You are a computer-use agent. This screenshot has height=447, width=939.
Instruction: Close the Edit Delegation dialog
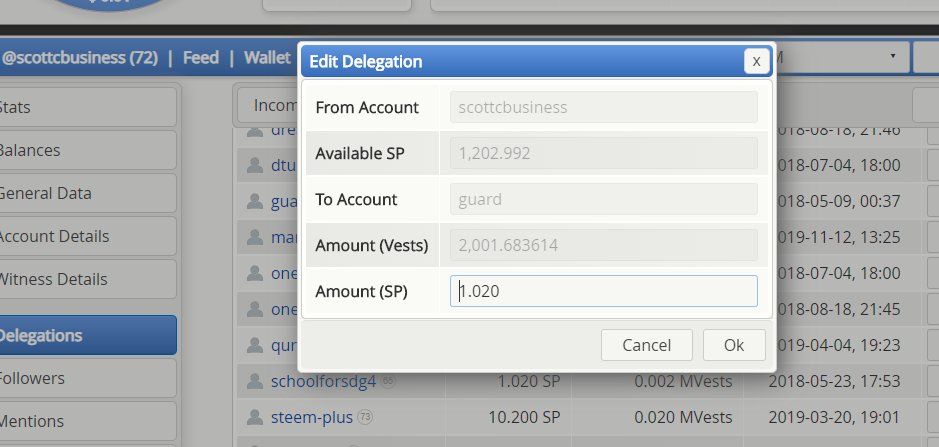pos(756,61)
